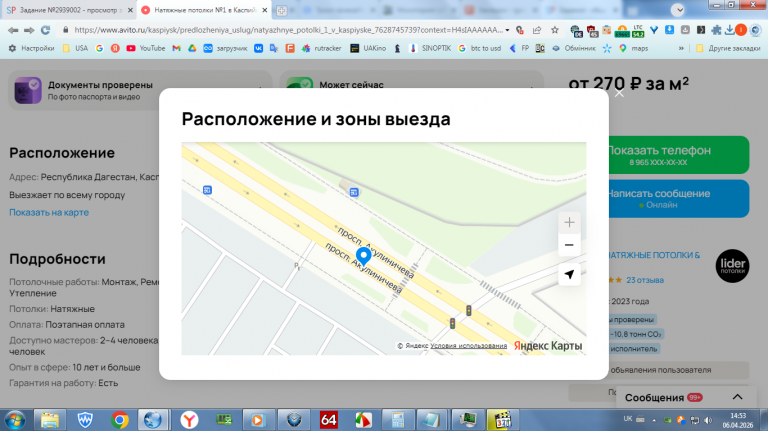Open the загрузчик bookmark
The width and height of the screenshot is (768, 431).
(x=225, y=48)
